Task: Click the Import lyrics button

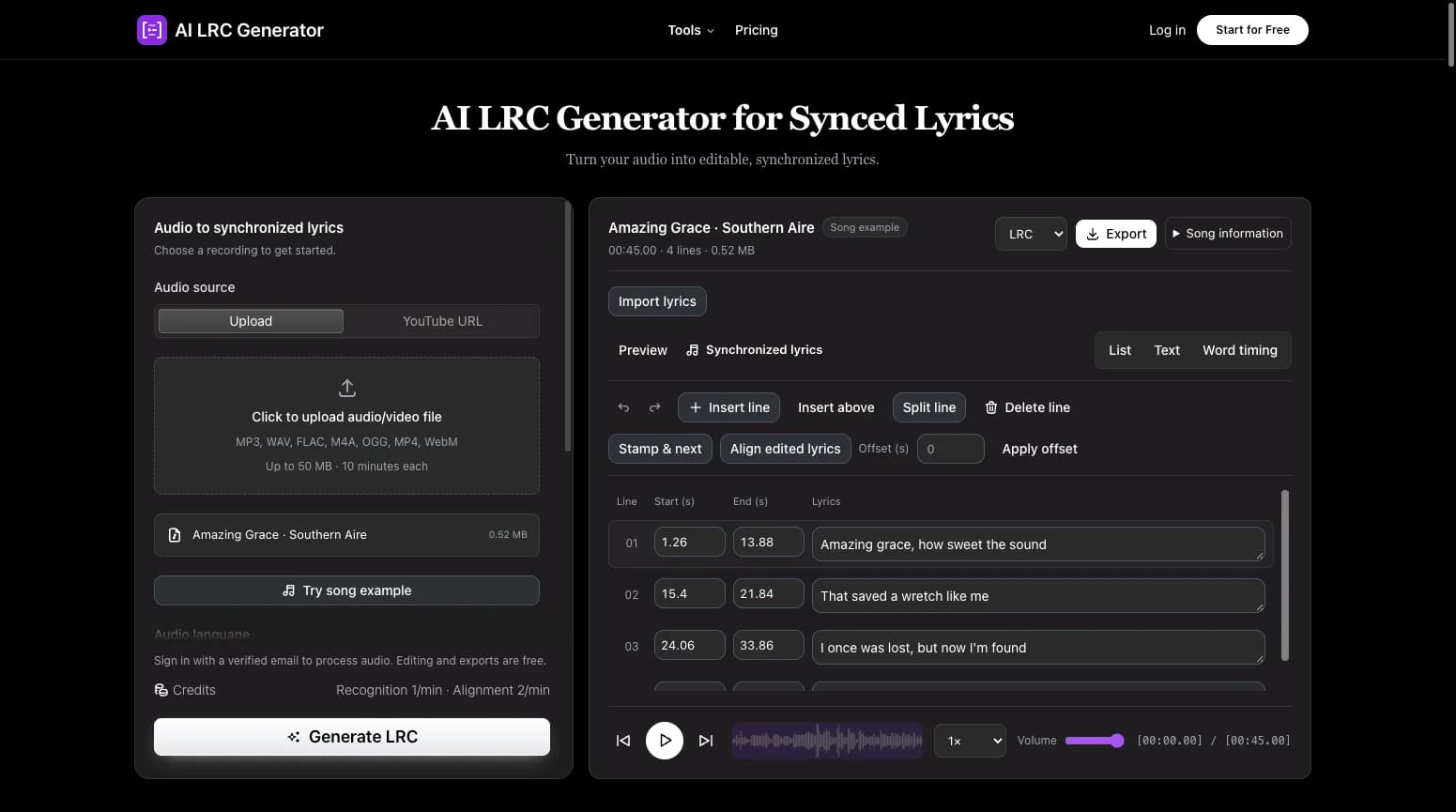Action: pyautogui.click(x=657, y=301)
